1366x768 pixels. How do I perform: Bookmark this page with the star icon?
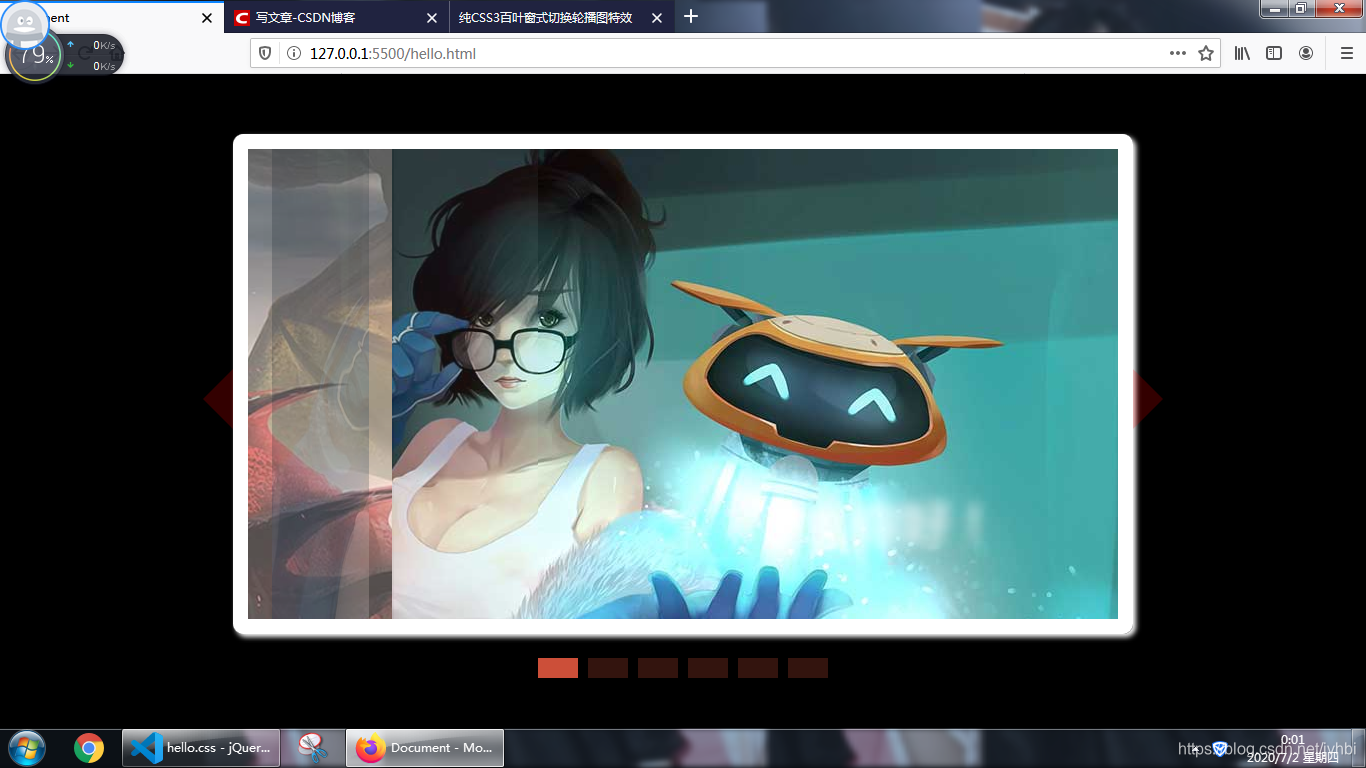[1206, 53]
